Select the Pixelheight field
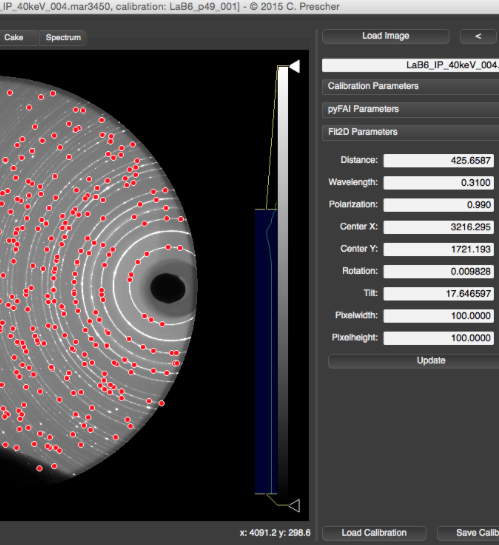This screenshot has height=545, width=499. coord(439,338)
